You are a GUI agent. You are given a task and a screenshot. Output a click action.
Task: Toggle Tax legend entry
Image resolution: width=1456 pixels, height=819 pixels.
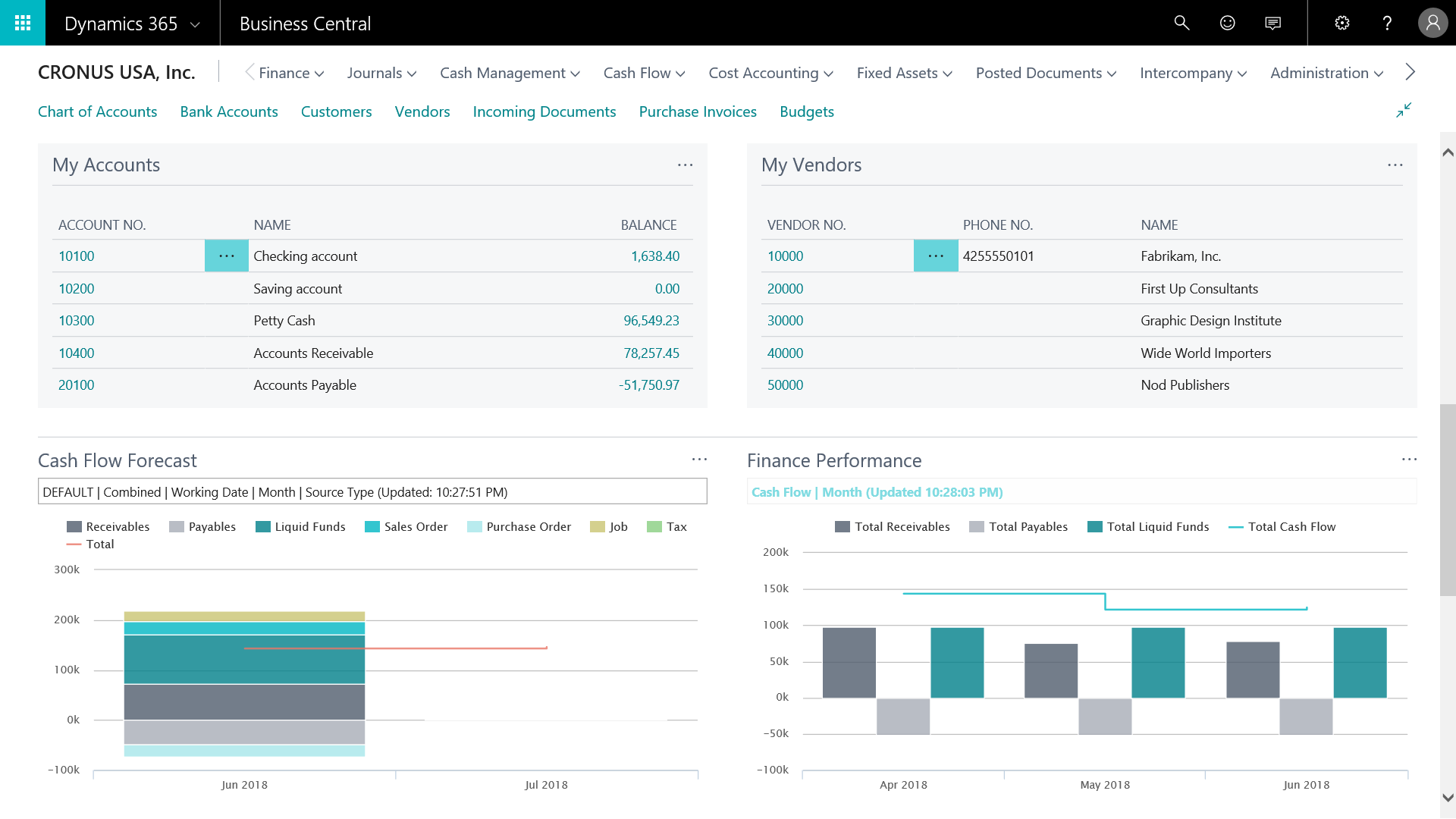pyautogui.click(x=667, y=527)
